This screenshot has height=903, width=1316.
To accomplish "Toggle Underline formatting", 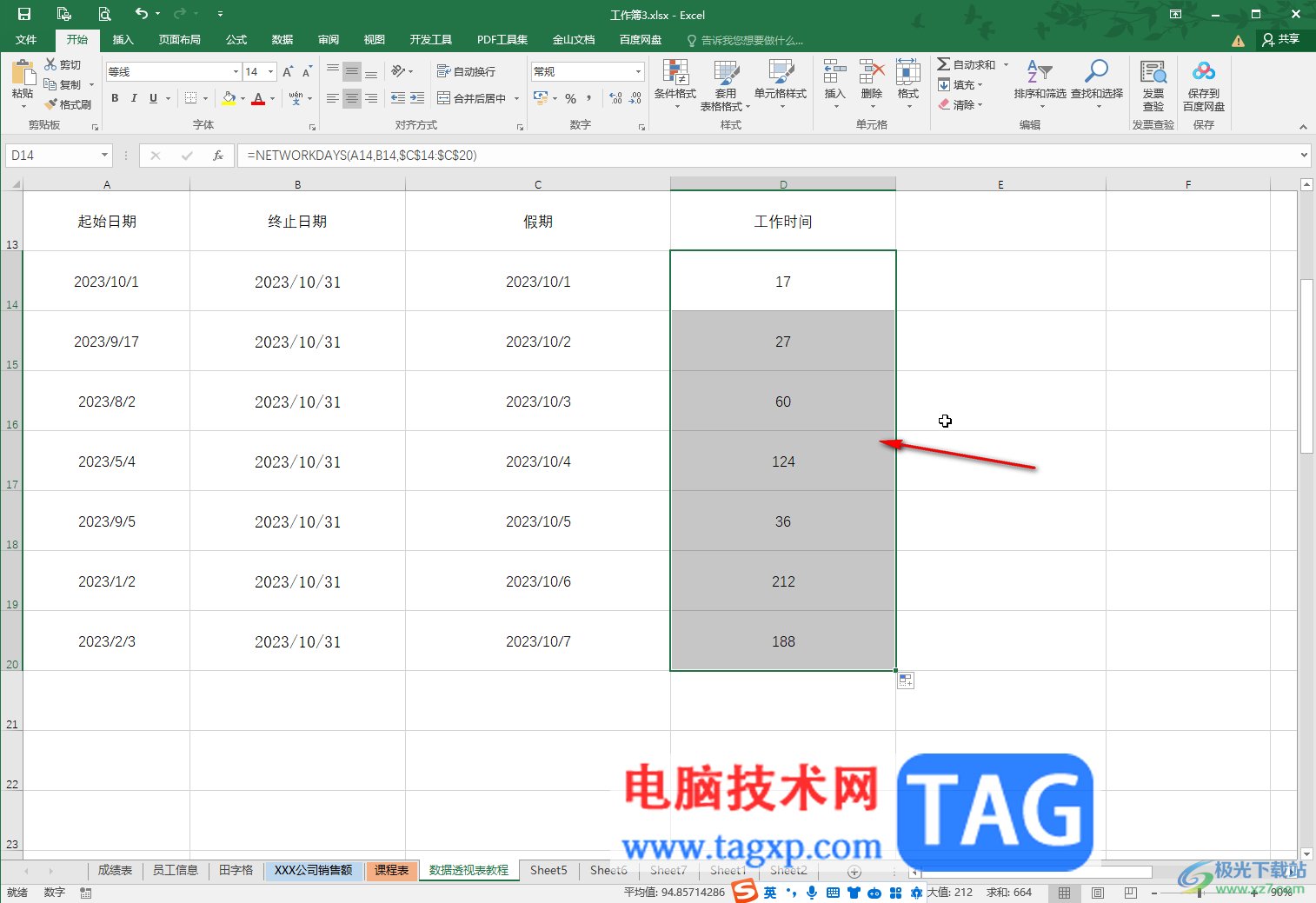I will (153, 98).
